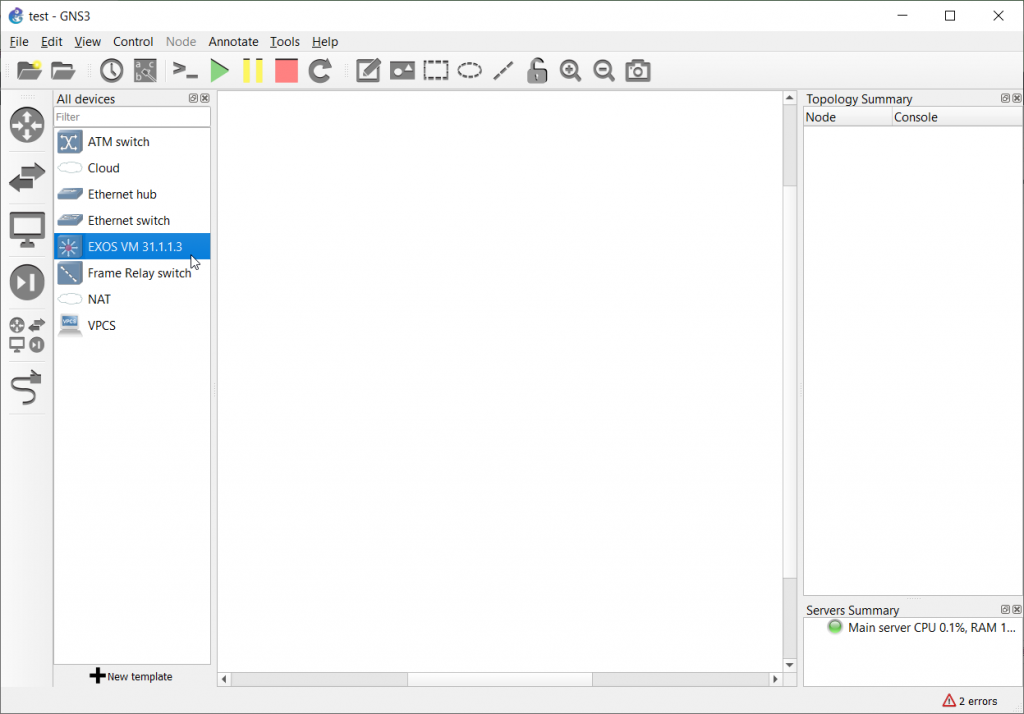
Task: Reload all nodes icon
Action: point(320,71)
